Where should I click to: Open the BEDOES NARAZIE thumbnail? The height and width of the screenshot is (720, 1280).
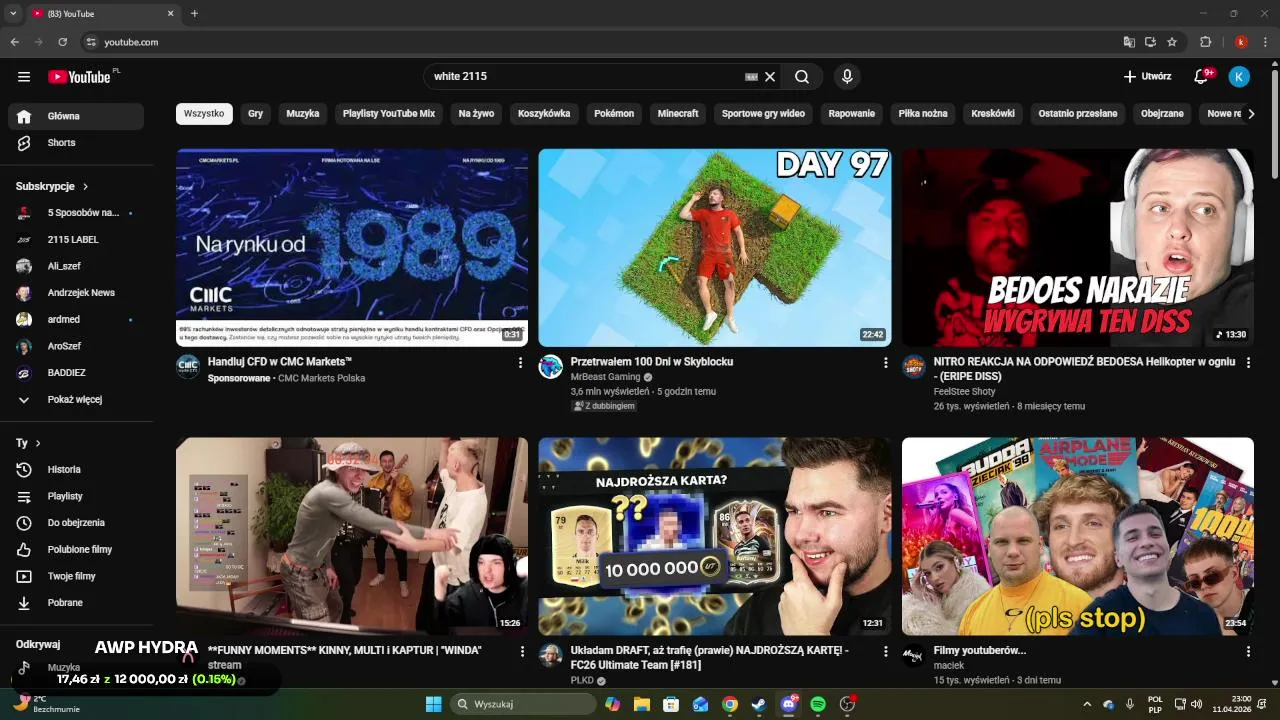[x=1078, y=248]
